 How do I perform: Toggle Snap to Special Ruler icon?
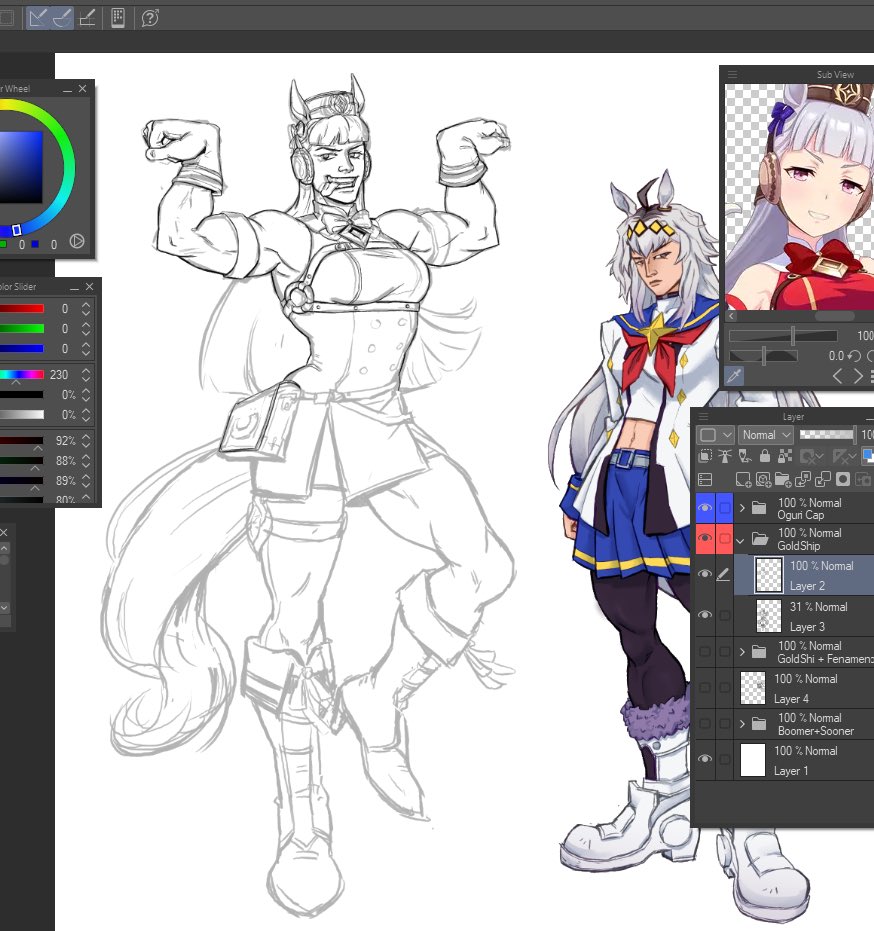click(x=62, y=18)
